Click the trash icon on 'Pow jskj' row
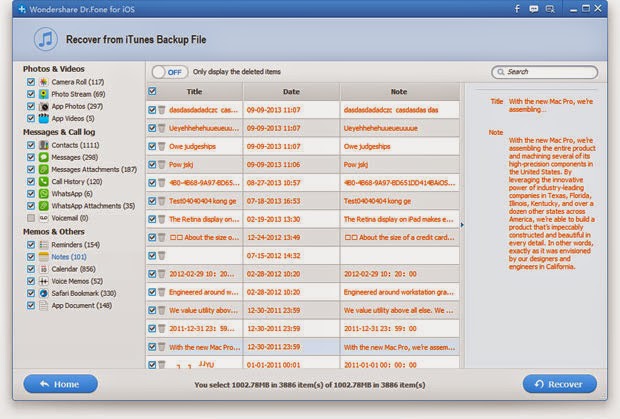This screenshot has width=620, height=419. point(162,164)
